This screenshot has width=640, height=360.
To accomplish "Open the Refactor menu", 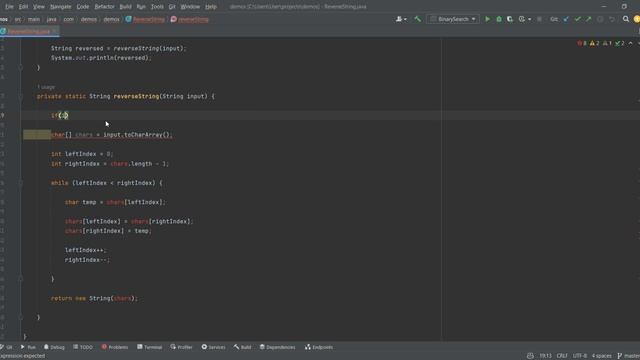I will [104, 7].
